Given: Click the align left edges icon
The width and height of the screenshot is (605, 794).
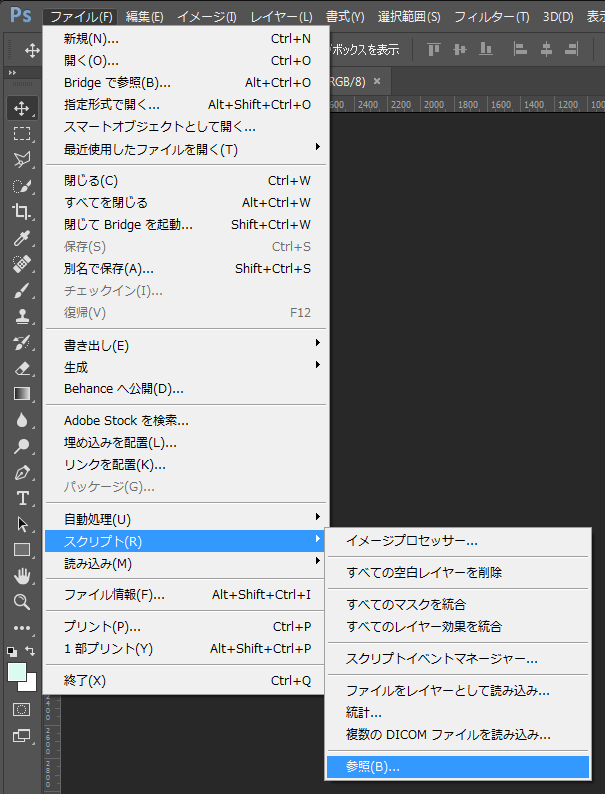Looking at the screenshot, I should [x=520, y=49].
